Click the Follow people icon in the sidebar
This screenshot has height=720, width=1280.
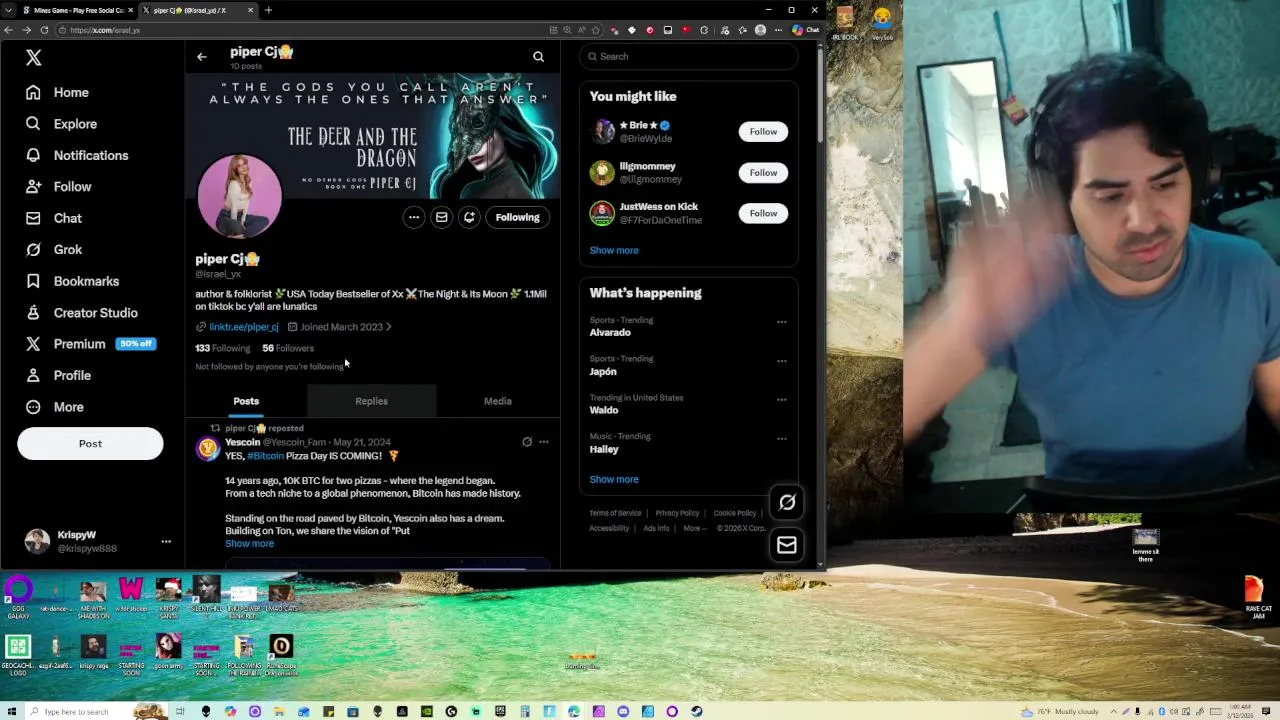coord(33,187)
